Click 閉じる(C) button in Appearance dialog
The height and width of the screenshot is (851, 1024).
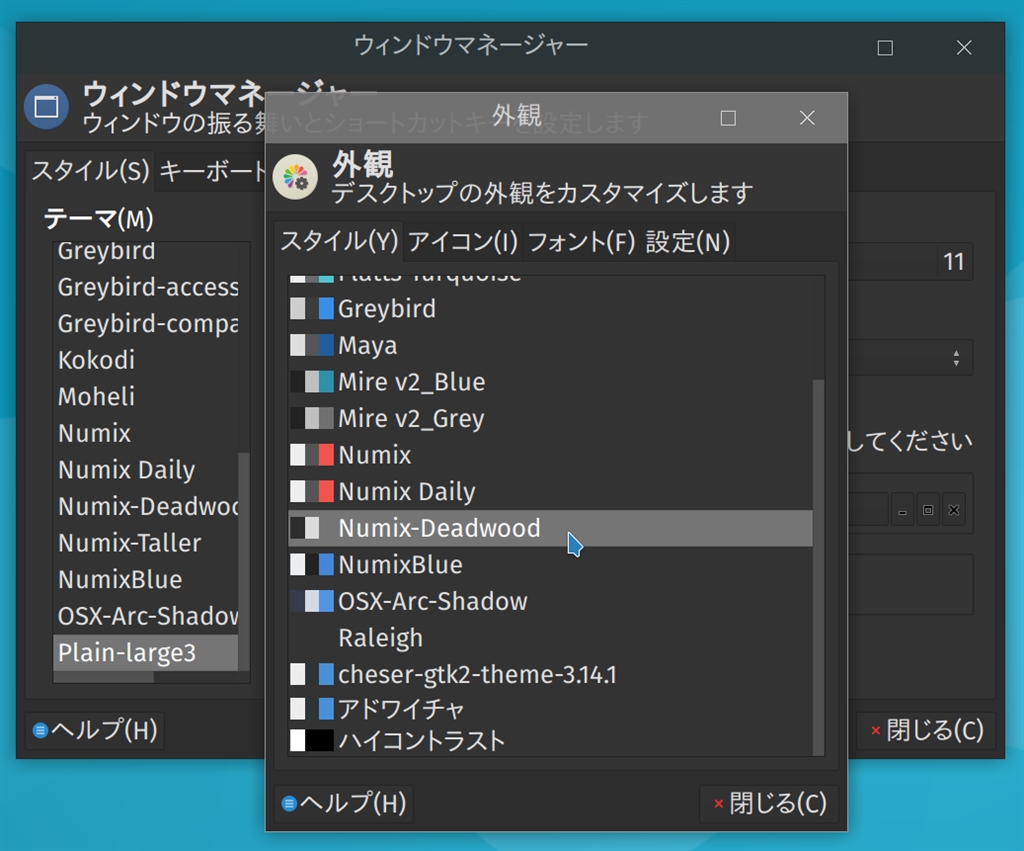coord(769,803)
